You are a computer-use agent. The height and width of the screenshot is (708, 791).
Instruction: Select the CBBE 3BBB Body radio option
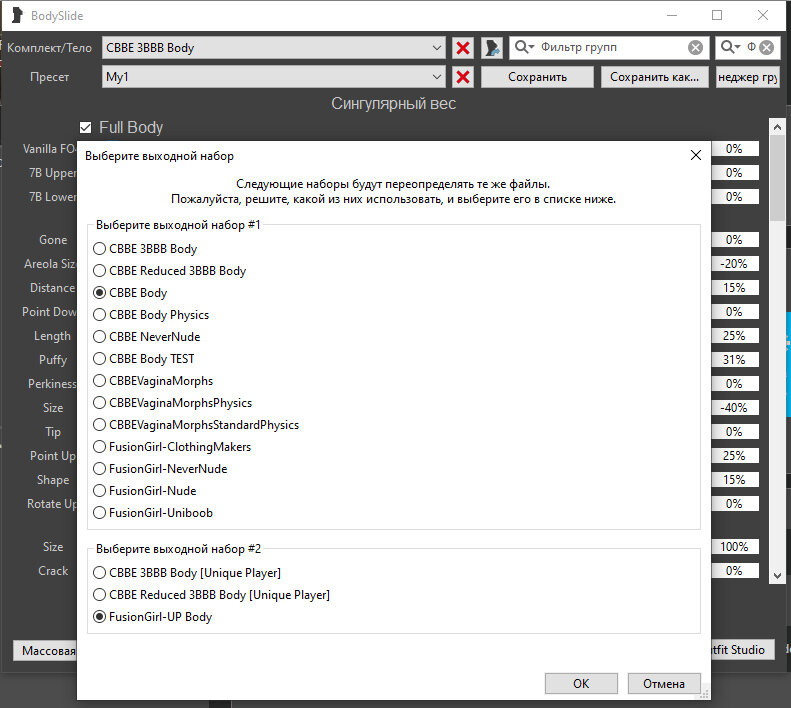[x=99, y=249]
